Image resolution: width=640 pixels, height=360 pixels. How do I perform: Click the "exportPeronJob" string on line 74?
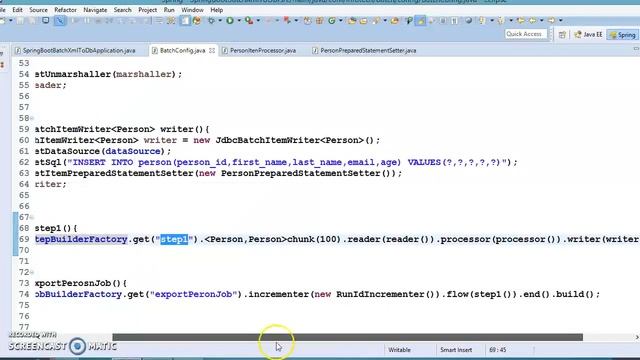point(193,294)
